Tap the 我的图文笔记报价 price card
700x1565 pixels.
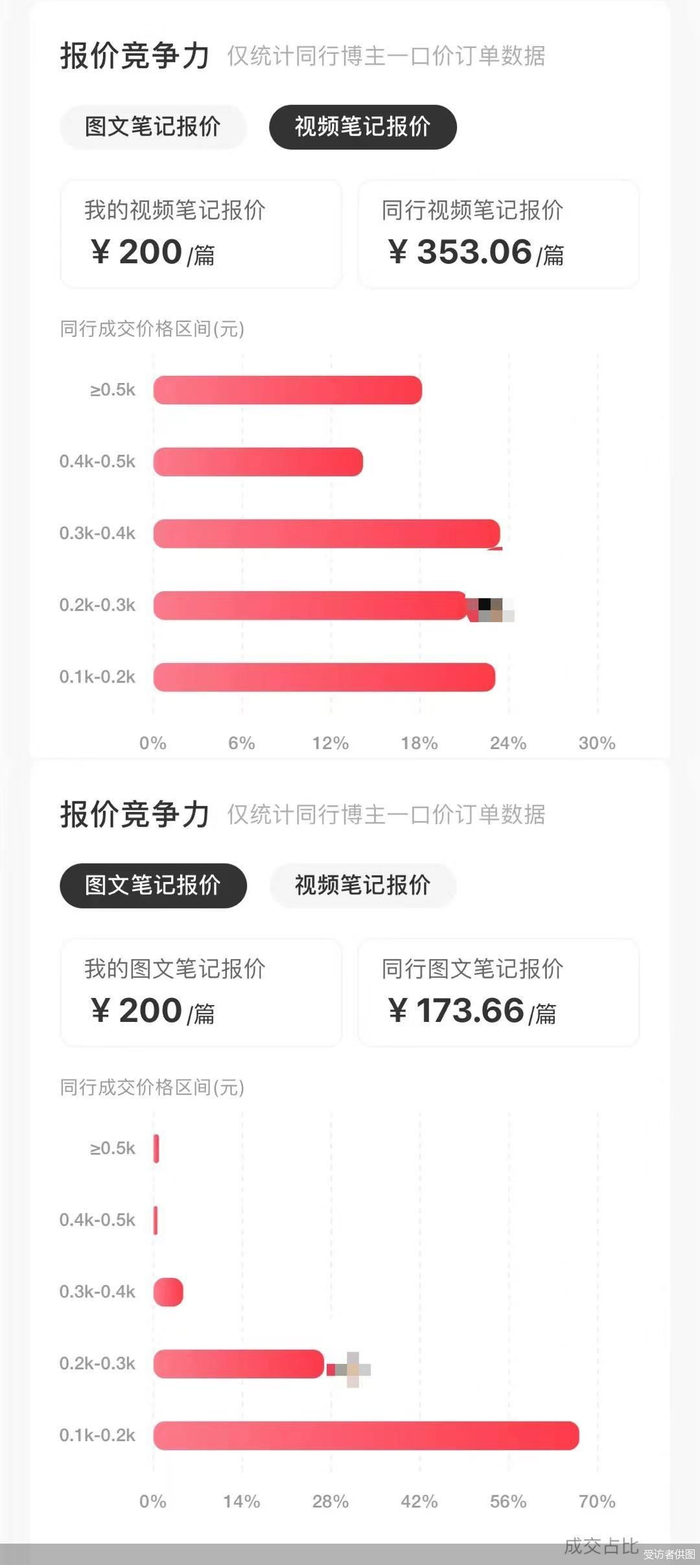[201, 992]
